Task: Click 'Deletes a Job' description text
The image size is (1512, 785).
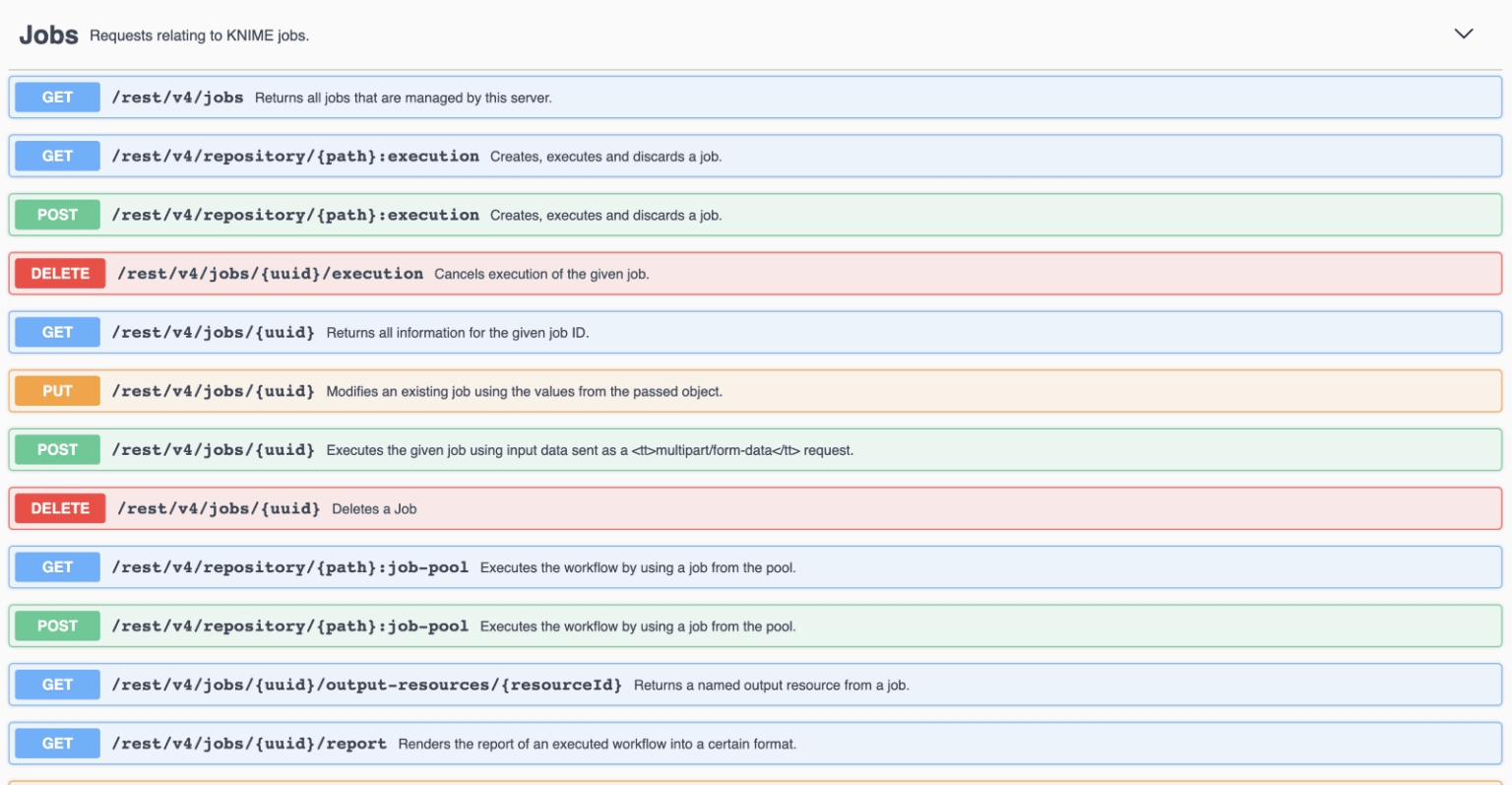Action: pyautogui.click(x=374, y=509)
